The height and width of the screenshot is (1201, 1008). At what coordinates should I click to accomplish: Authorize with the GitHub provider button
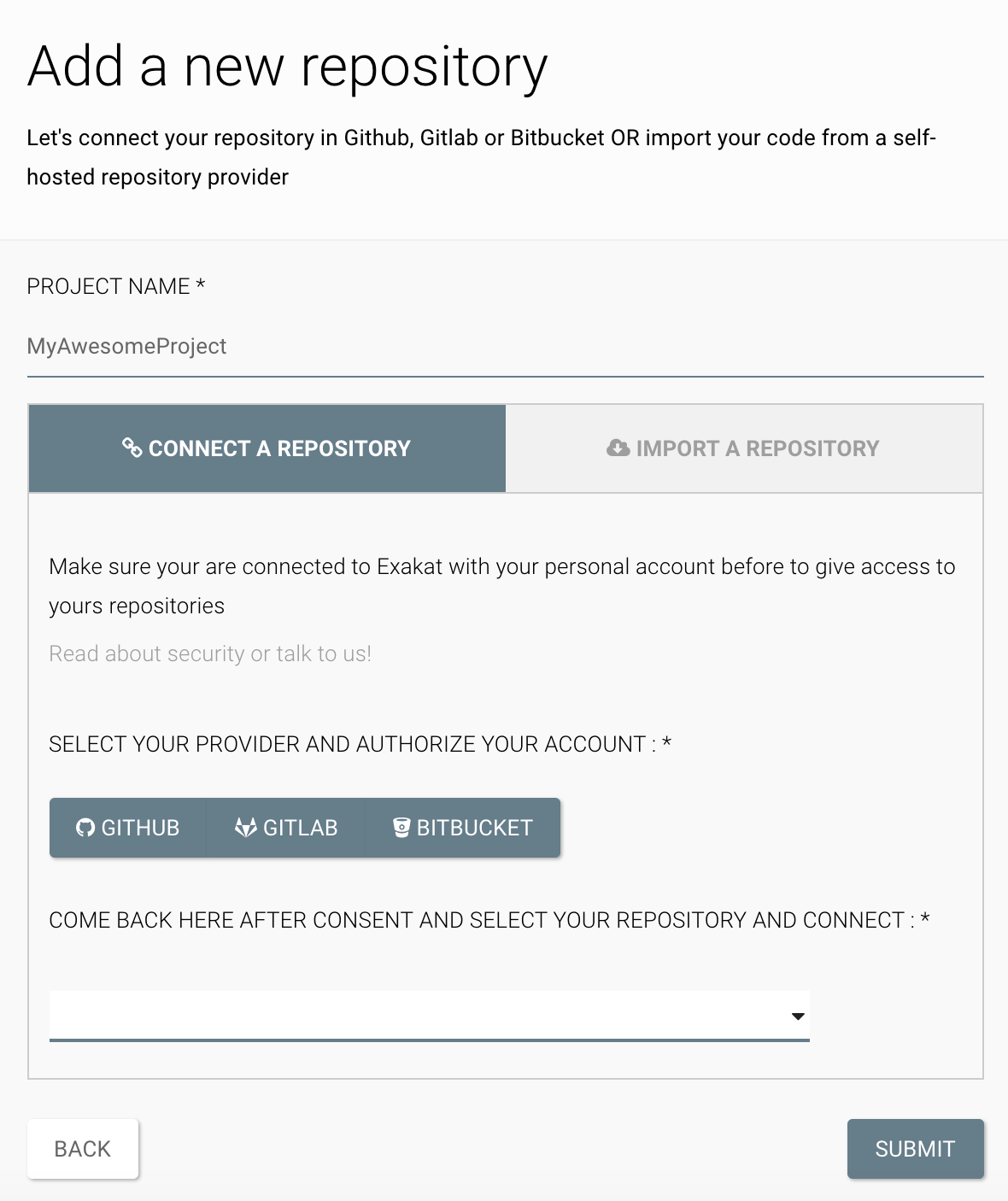128,828
